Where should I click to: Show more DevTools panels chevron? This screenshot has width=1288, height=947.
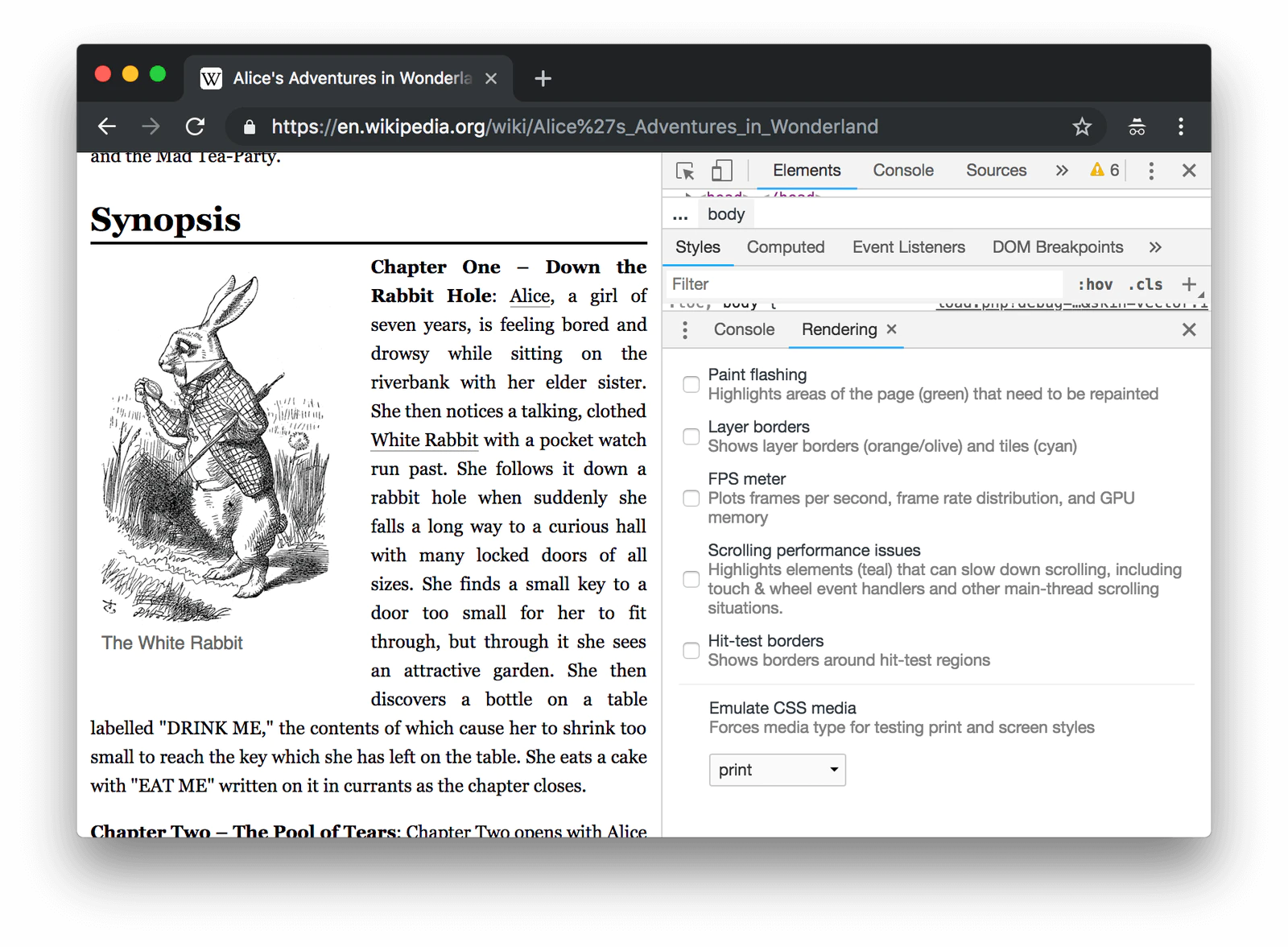coord(1062,171)
